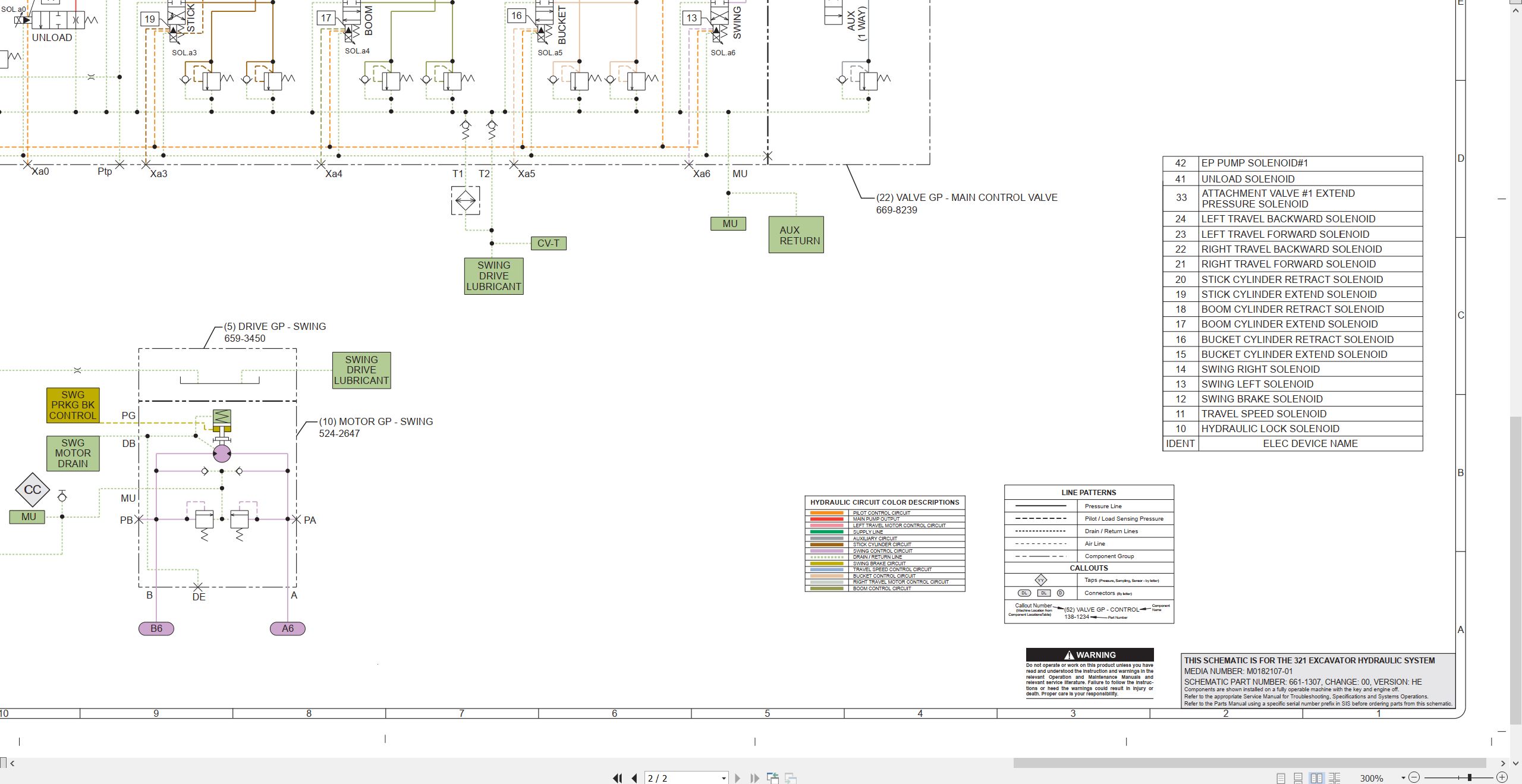Viewport: 1522px width, 784px height.
Task: Open the page number dropdown
Action: [x=724, y=778]
